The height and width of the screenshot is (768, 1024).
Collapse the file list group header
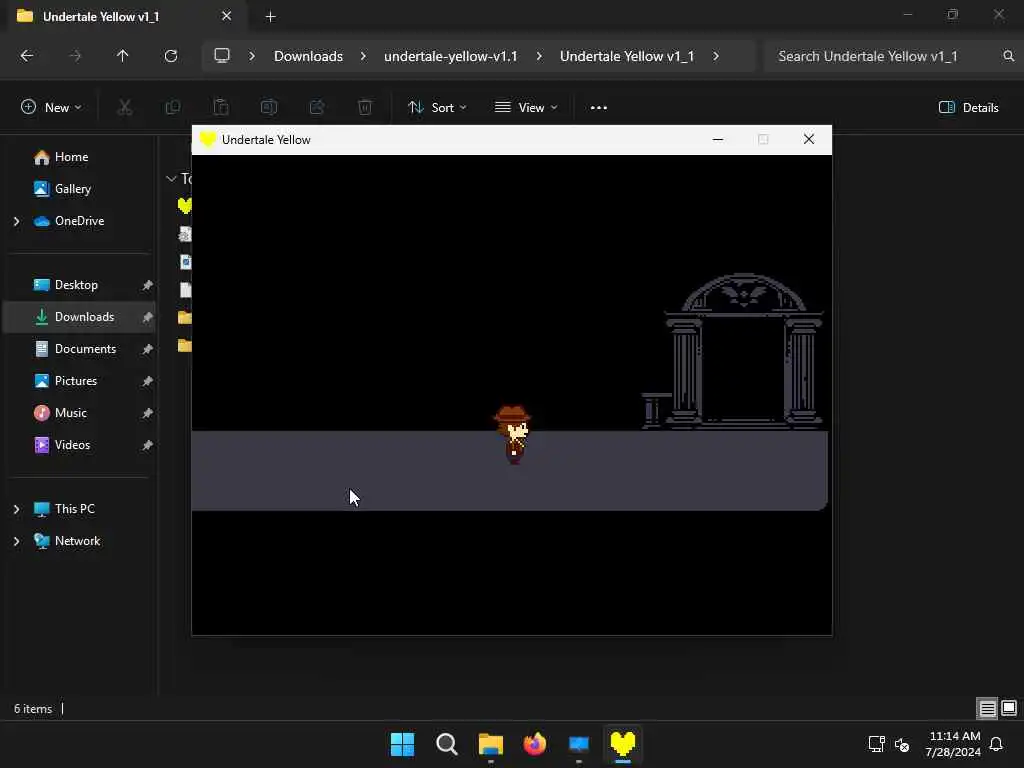(x=171, y=178)
